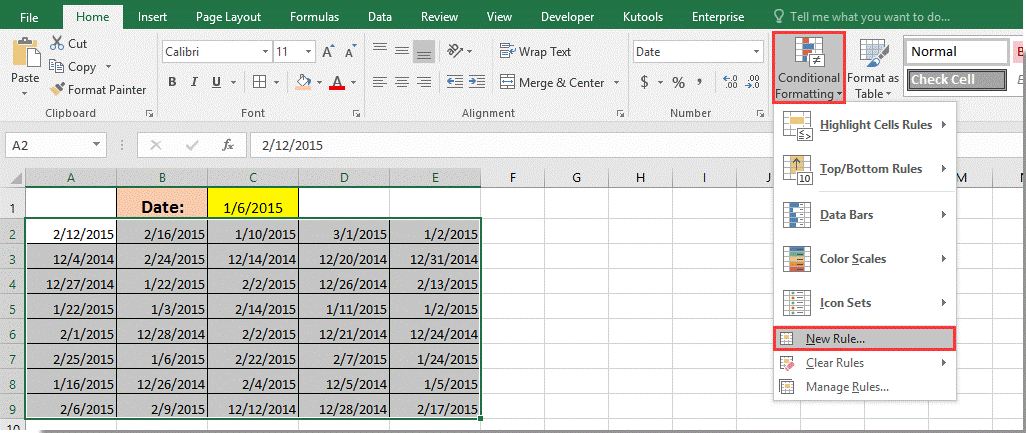Click the Percent Style icon
Screen dimensions: 1026x433
679,82
